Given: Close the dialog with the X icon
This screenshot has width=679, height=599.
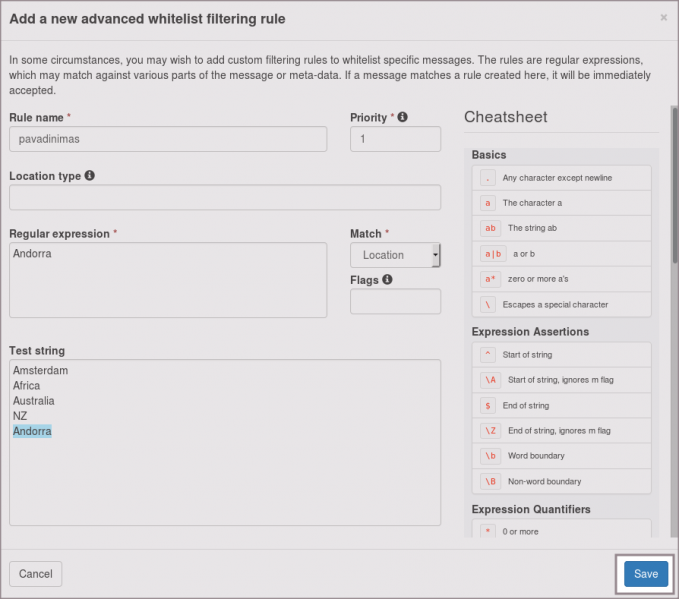Looking at the screenshot, I should 664,18.
